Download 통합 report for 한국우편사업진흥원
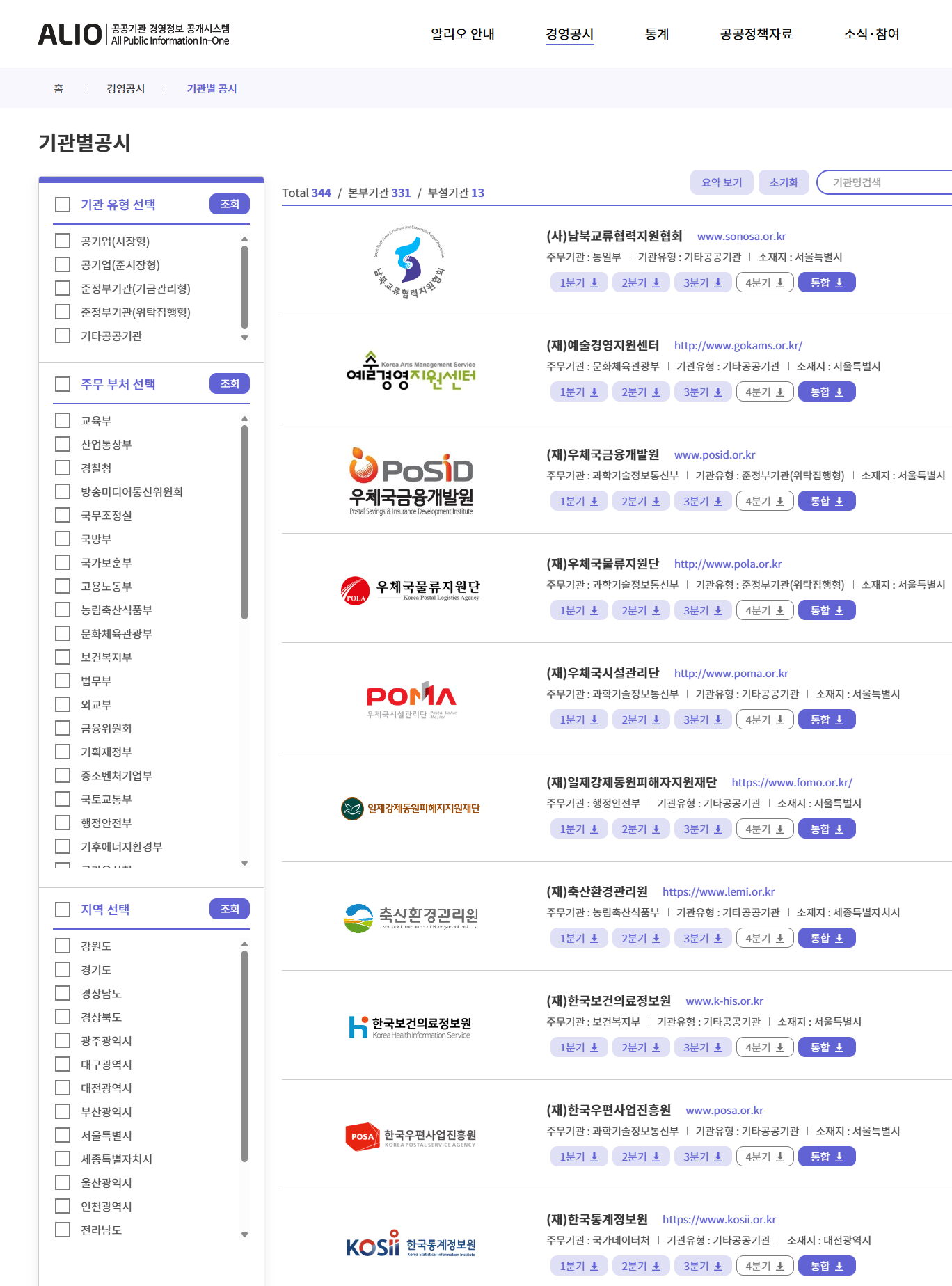The height and width of the screenshot is (1286, 952). 827,1157
